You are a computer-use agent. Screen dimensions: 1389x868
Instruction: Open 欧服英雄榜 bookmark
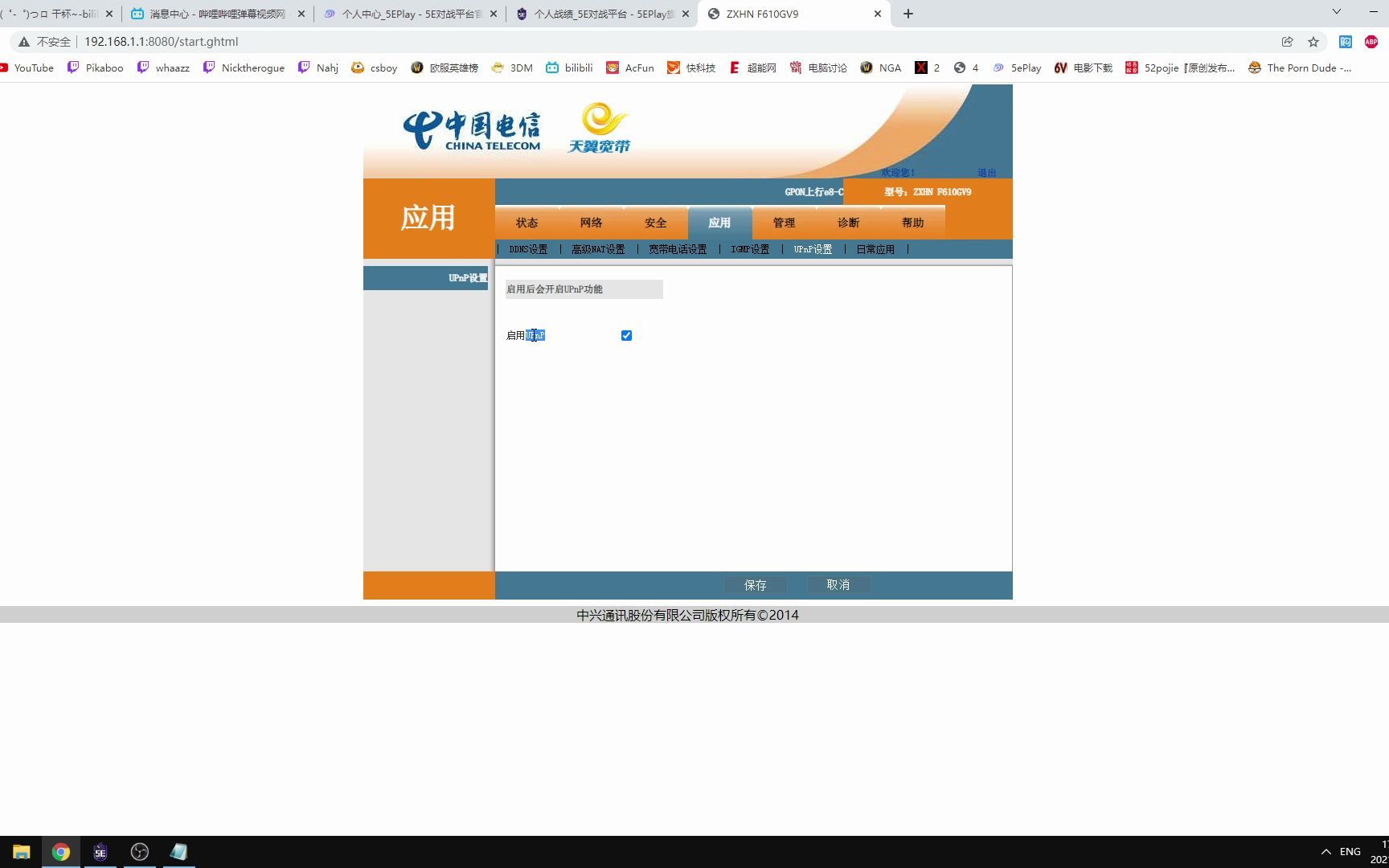pyautogui.click(x=445, y=68)
